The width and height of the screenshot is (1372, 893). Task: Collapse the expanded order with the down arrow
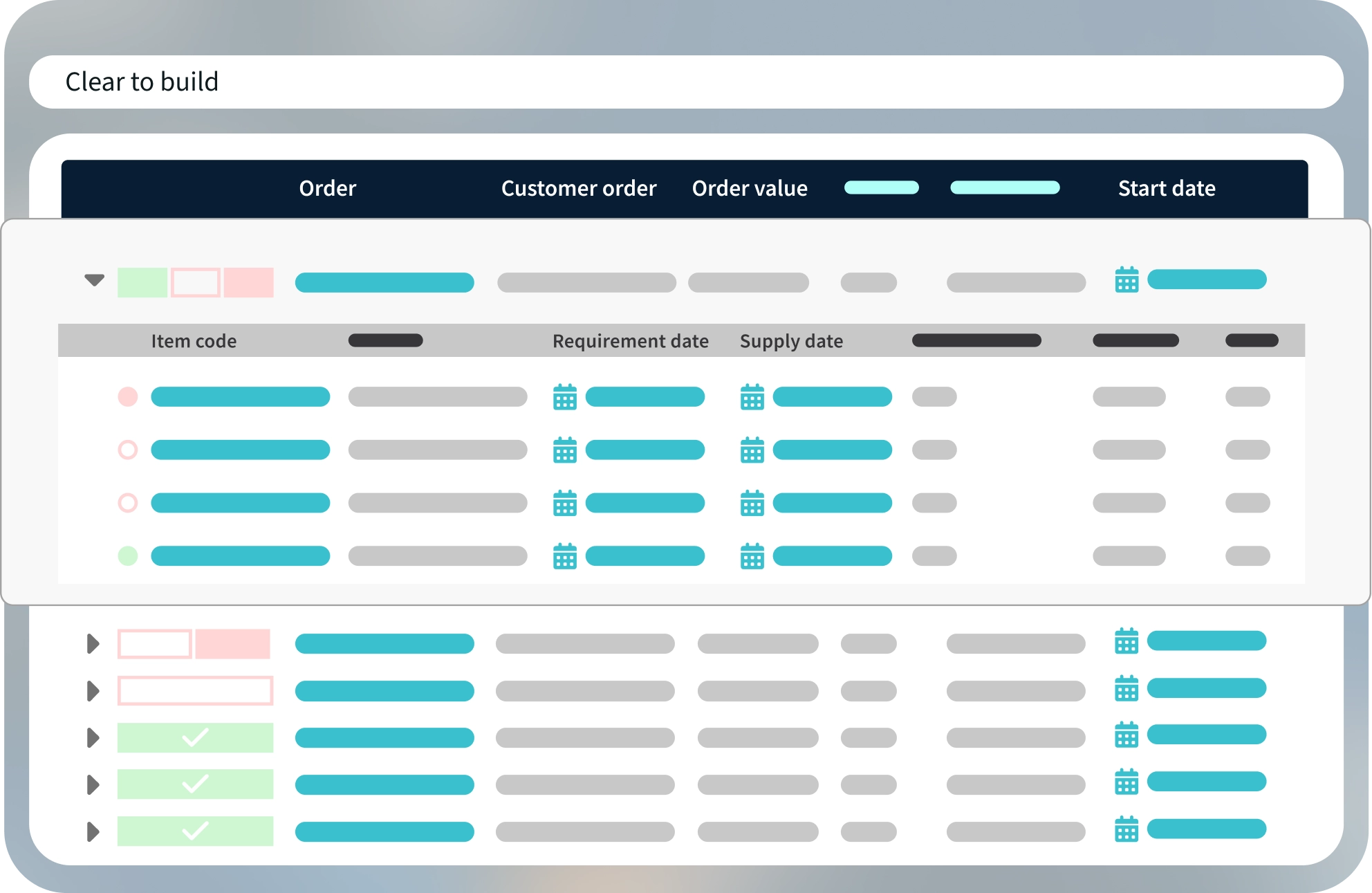click(x=94, y=280)
